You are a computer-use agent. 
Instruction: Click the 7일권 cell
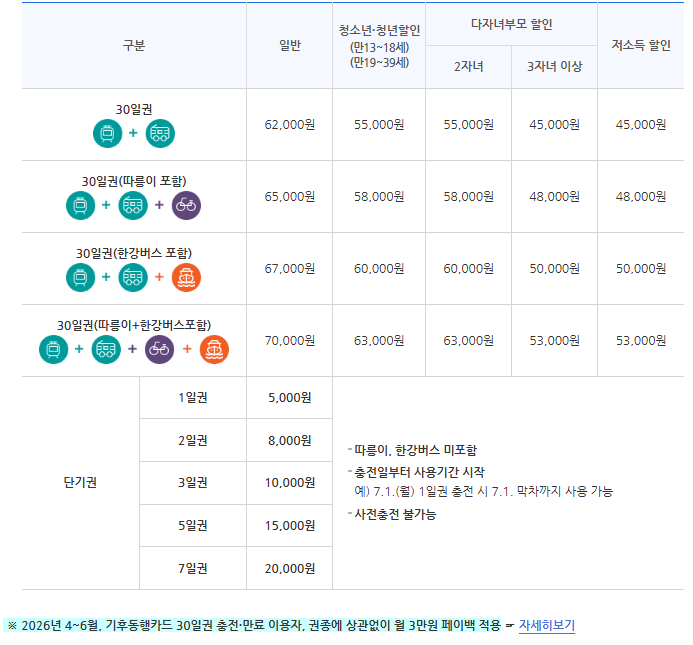(193, 568)
